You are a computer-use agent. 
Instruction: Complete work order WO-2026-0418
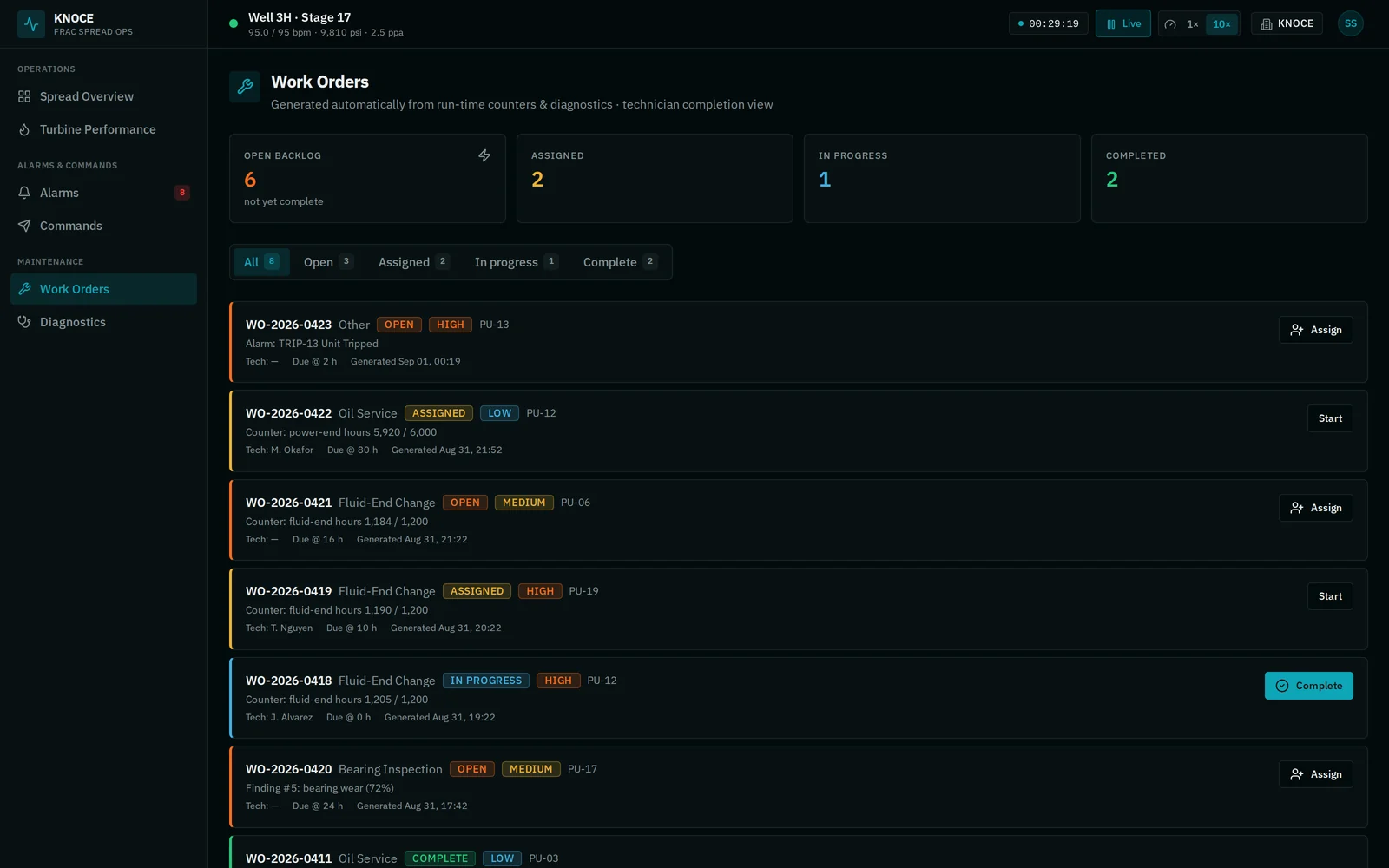pos(1308,686)
